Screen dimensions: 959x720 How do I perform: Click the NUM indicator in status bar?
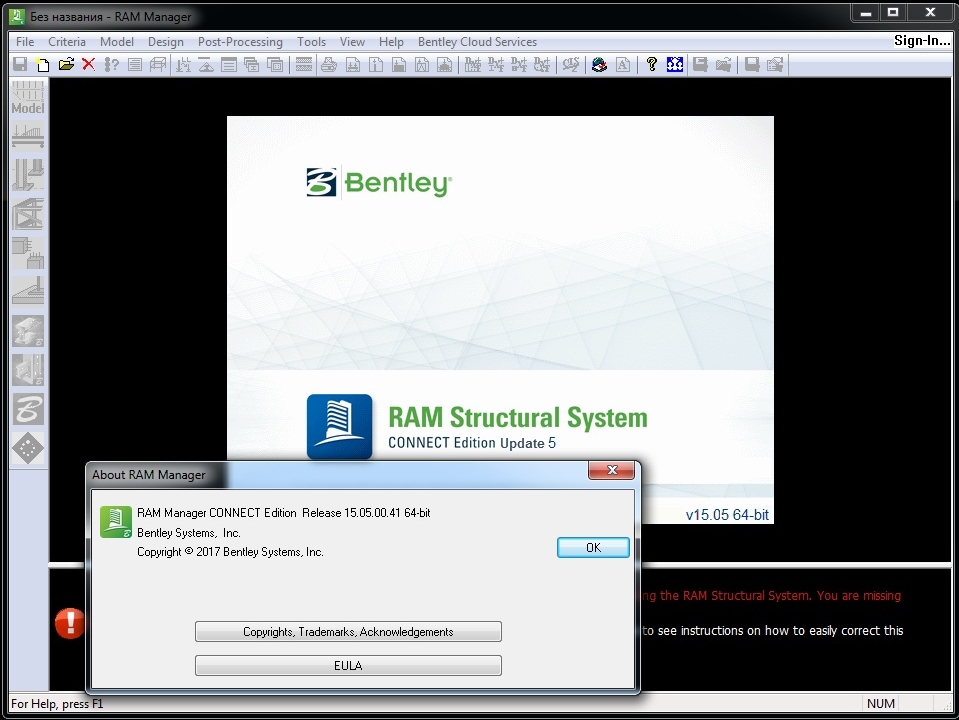pyautogui.click(x=881, y=703)
